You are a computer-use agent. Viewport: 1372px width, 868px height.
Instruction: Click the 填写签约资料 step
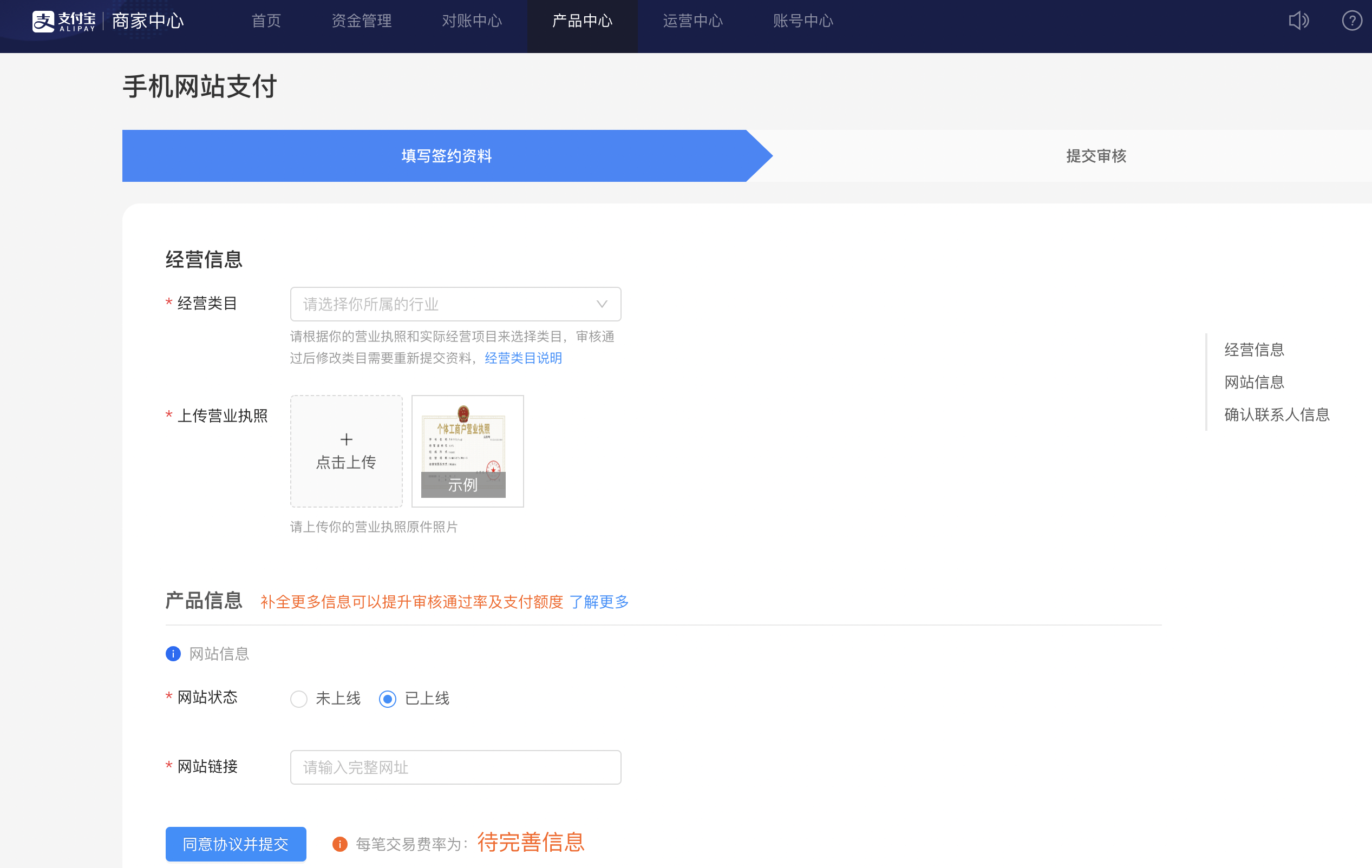tap(447, 156)
